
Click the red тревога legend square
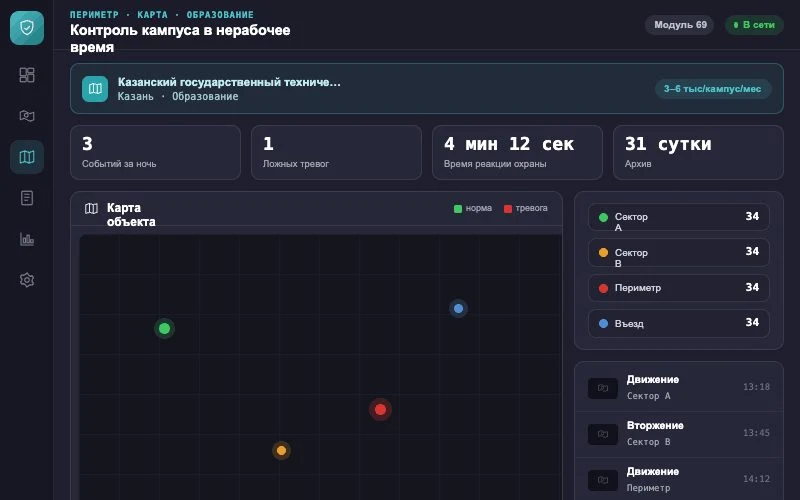coord(508,209)
